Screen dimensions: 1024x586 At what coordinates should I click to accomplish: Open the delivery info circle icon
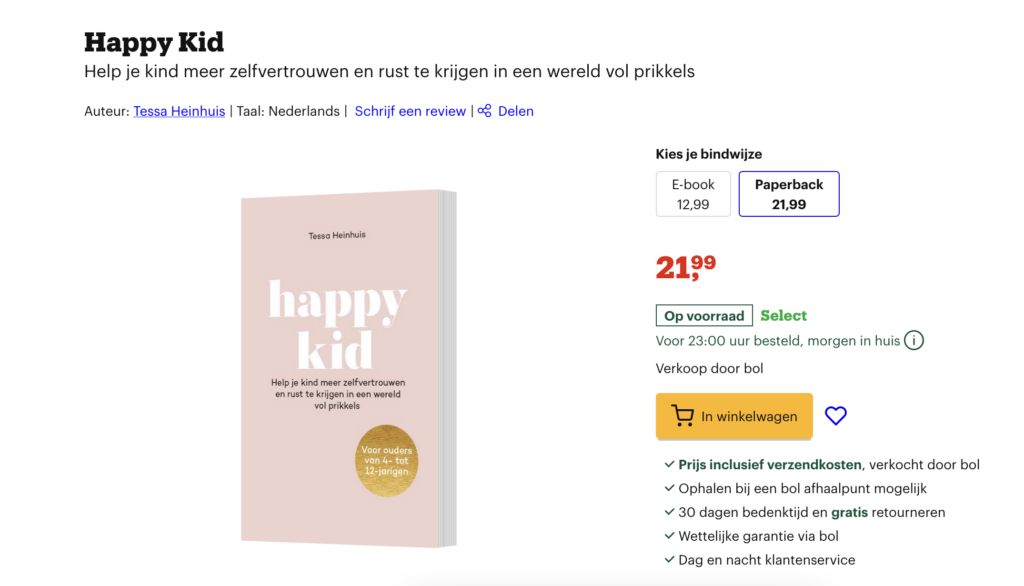click(x=914, y=341)
